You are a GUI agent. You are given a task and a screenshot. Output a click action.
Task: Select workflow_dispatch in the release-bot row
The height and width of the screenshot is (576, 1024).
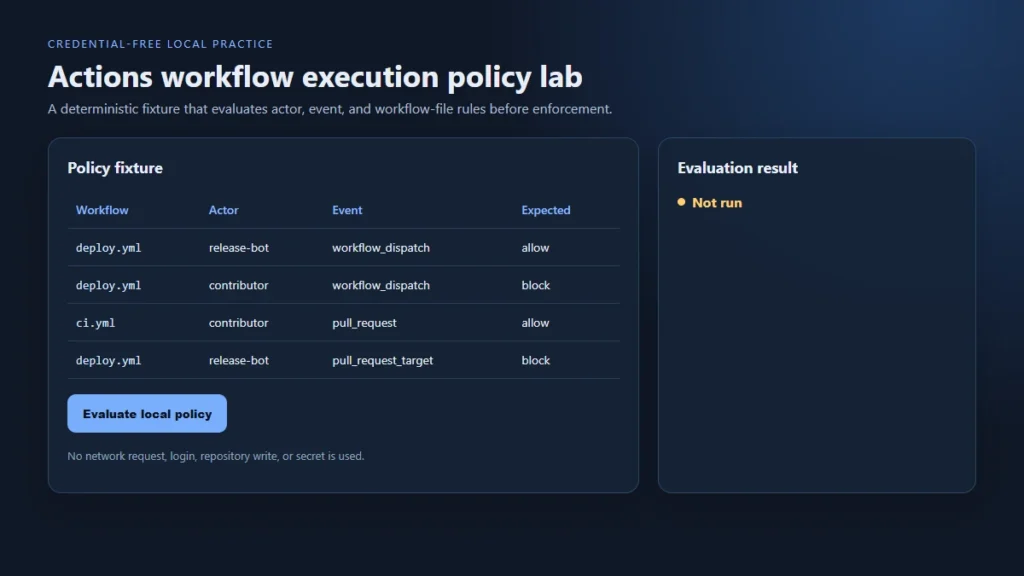(381, 248)
